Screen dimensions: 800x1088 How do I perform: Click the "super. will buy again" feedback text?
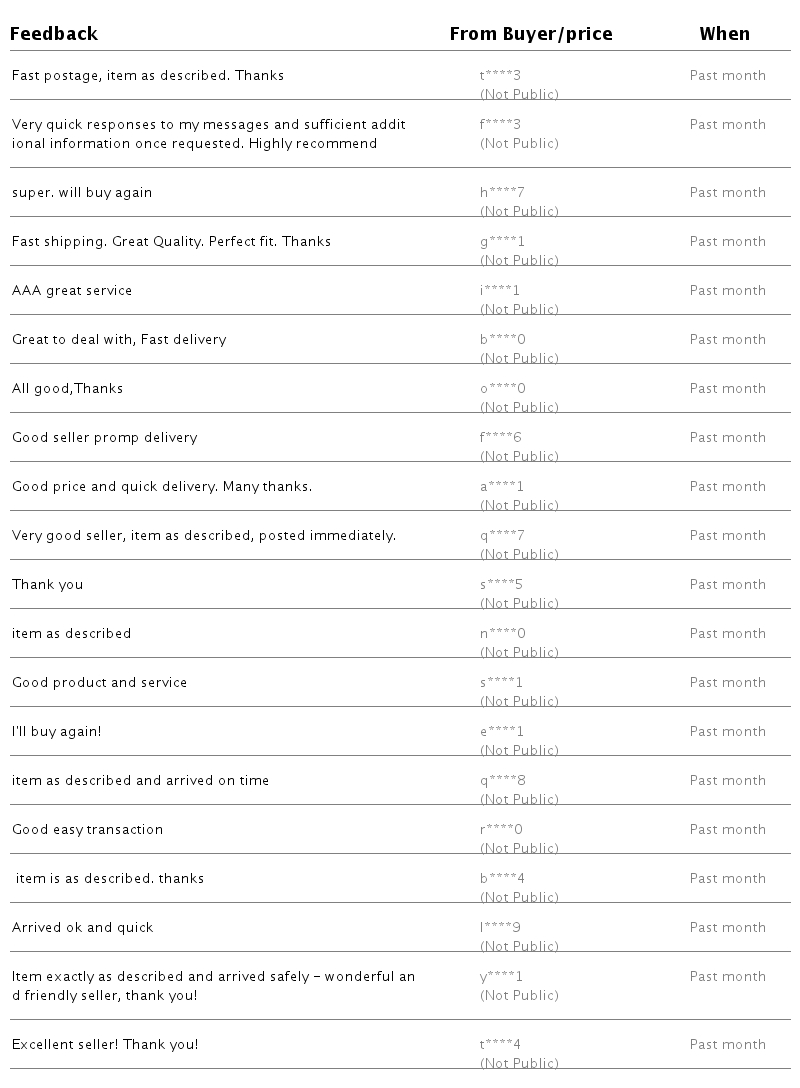pos(82,193)
